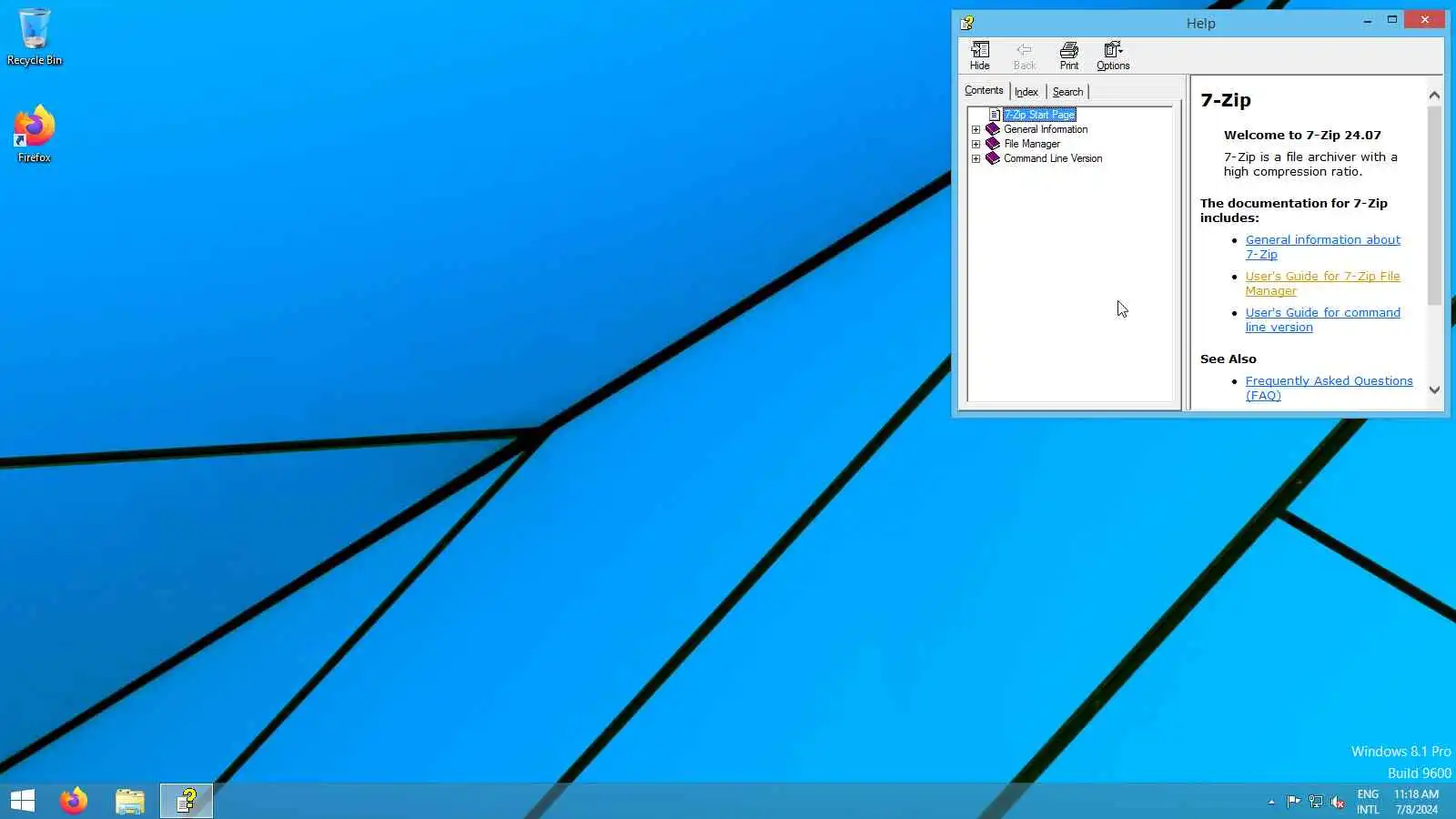The height and width of the screenshot is (819, 1456).
Task: Open the Windows Start button
Action: pos(23,801)
